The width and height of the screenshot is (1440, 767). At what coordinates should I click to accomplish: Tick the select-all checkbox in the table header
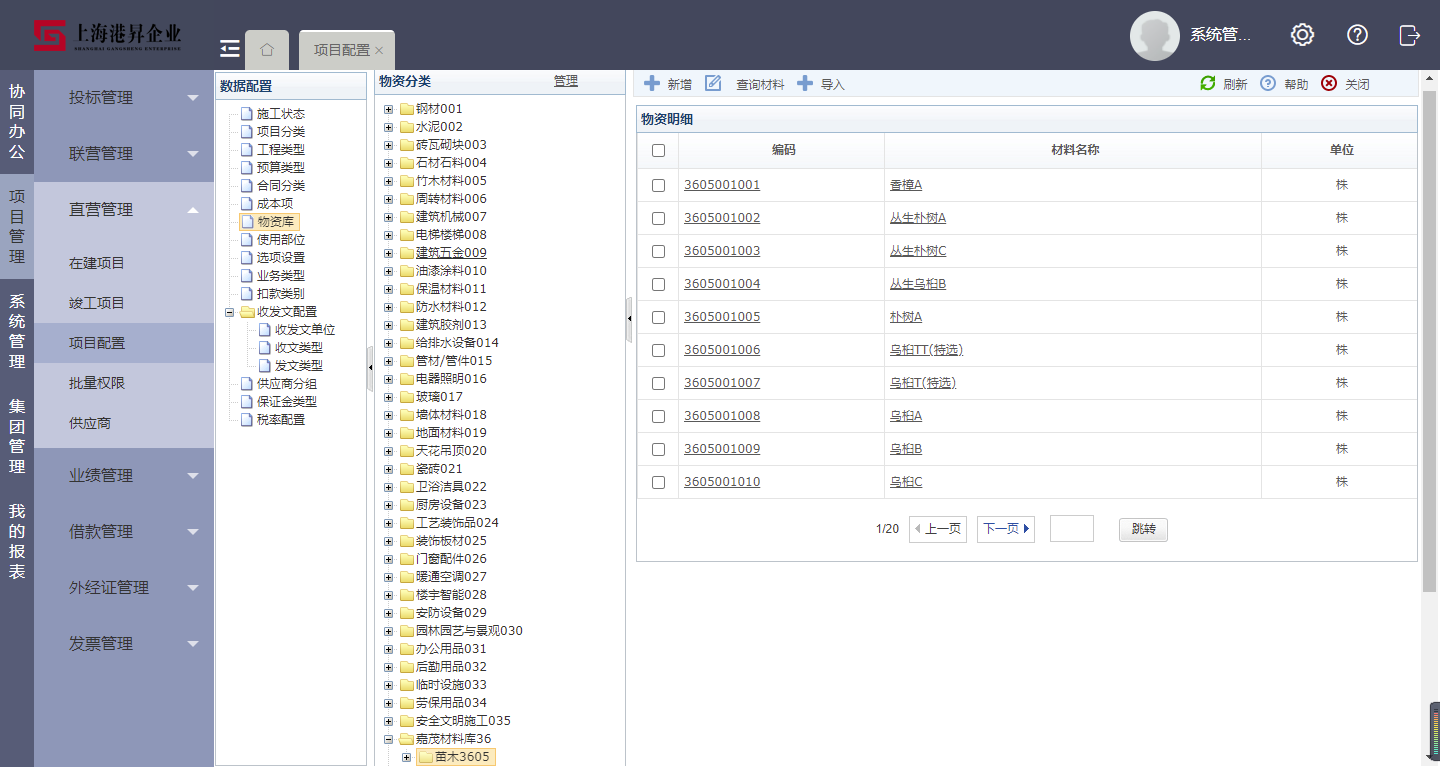[658, 150]
